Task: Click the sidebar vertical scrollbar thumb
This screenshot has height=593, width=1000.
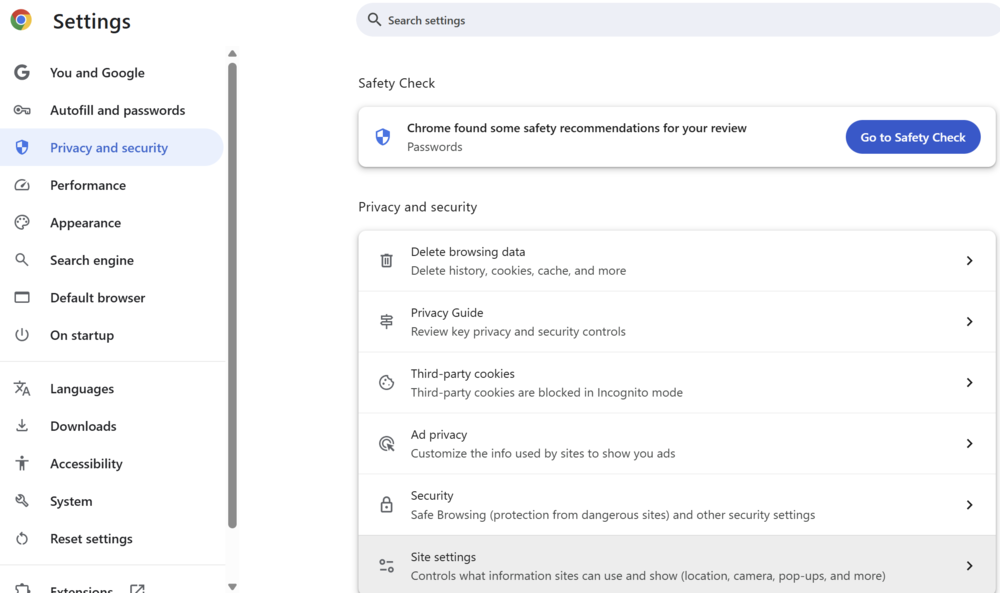Action: [x=232, y=295]
